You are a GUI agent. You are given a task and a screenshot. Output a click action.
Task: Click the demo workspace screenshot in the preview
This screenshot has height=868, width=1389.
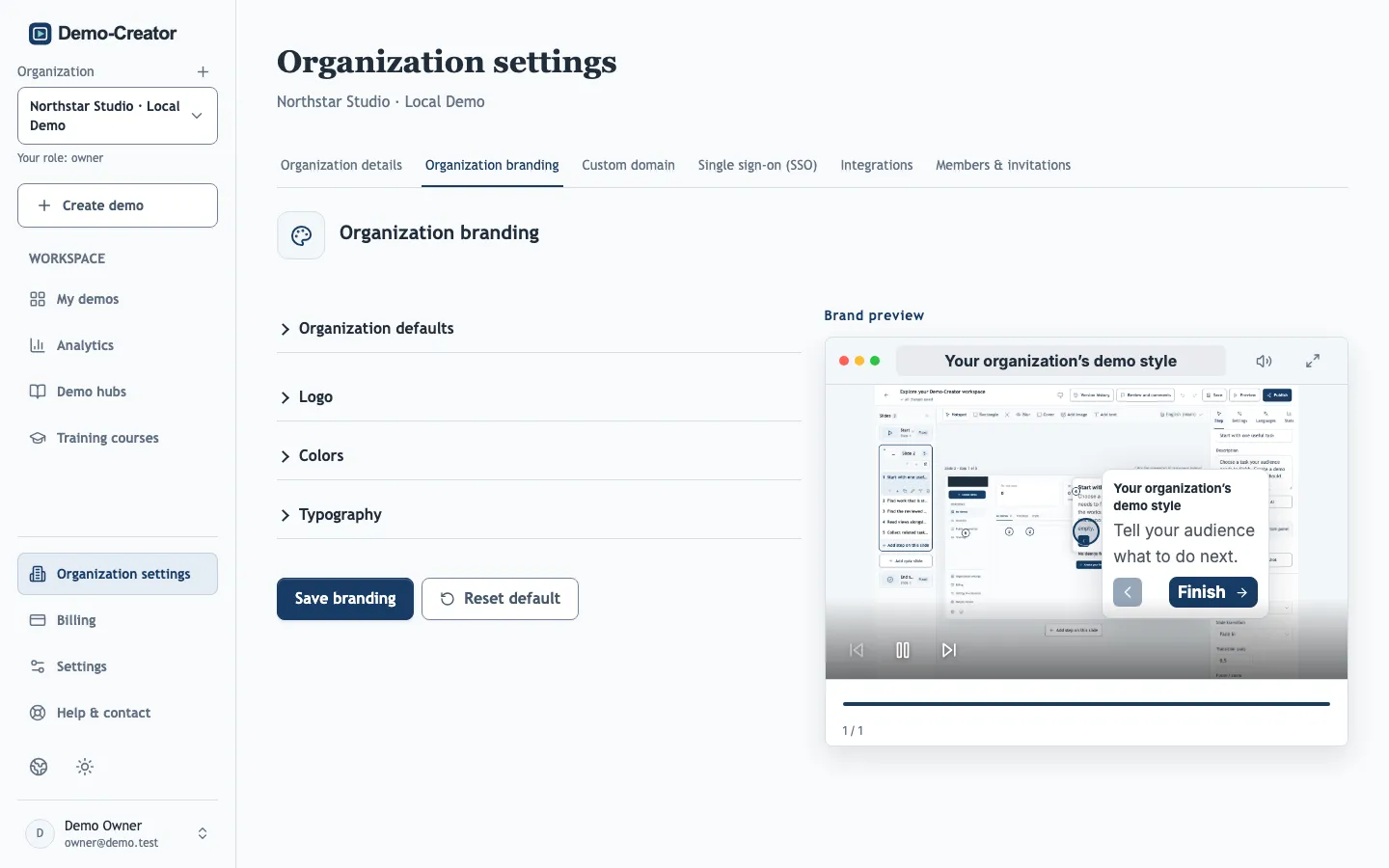(x=1086, y=531)
